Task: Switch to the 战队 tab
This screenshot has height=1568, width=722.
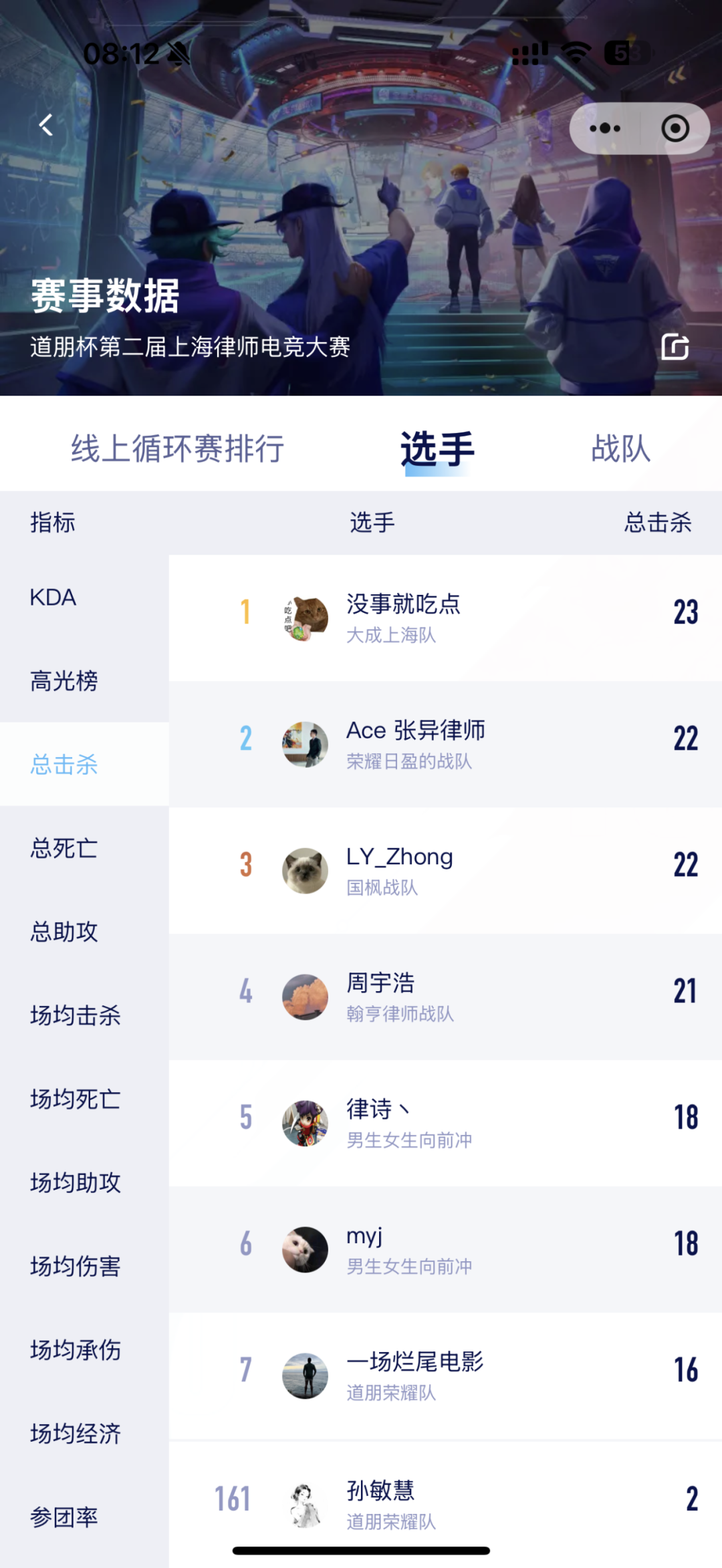Action: pos(621,448)
